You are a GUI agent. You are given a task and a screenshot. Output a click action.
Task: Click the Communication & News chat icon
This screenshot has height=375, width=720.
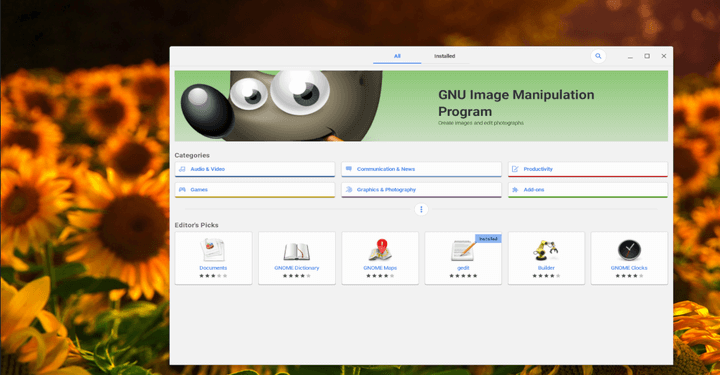[349, 169]
